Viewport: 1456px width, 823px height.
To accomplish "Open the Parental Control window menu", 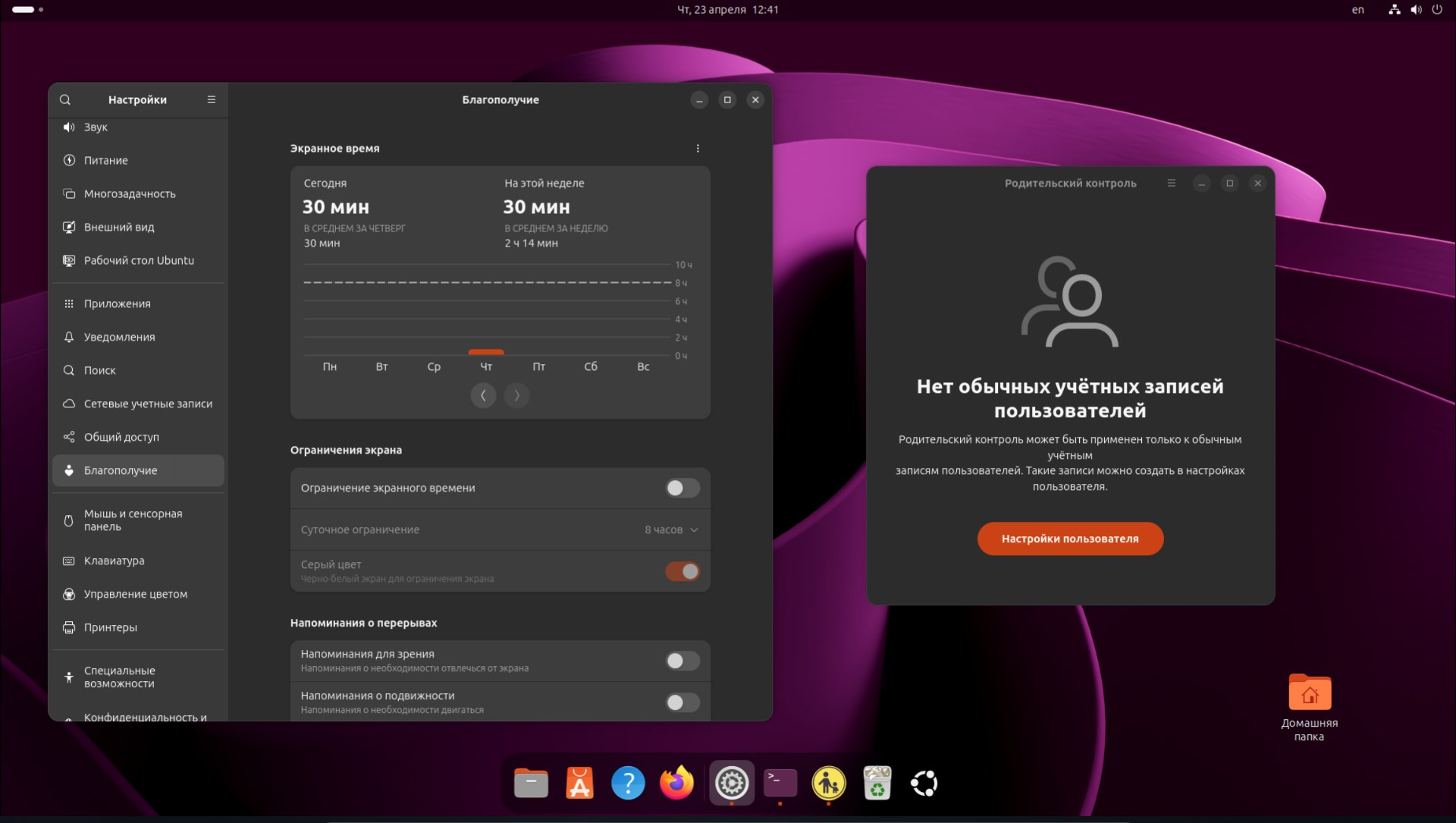I will [x=1171, y=183].
